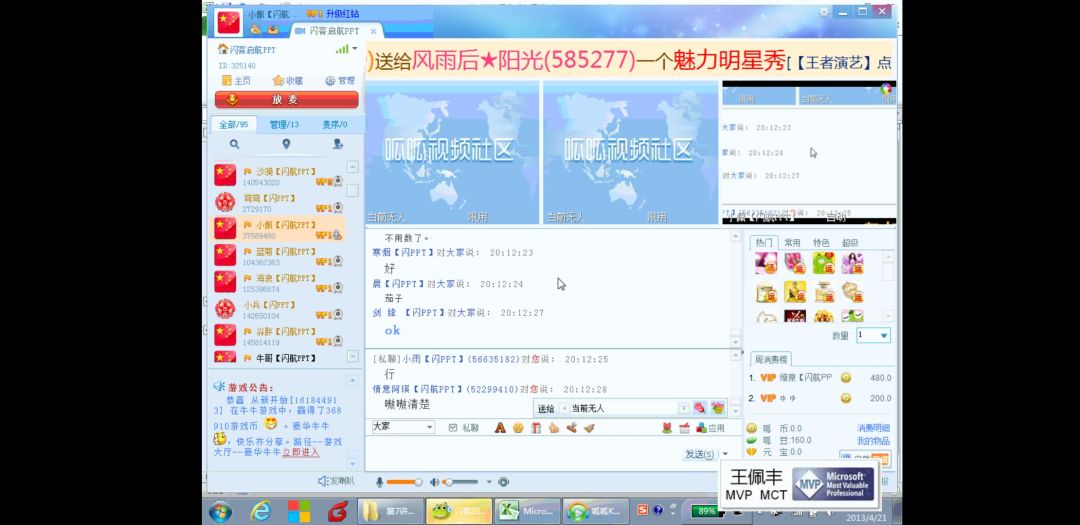1080x525 pixels.
Task: Click the webcam icon beside 沙漠 user
Action: [338, 181]
